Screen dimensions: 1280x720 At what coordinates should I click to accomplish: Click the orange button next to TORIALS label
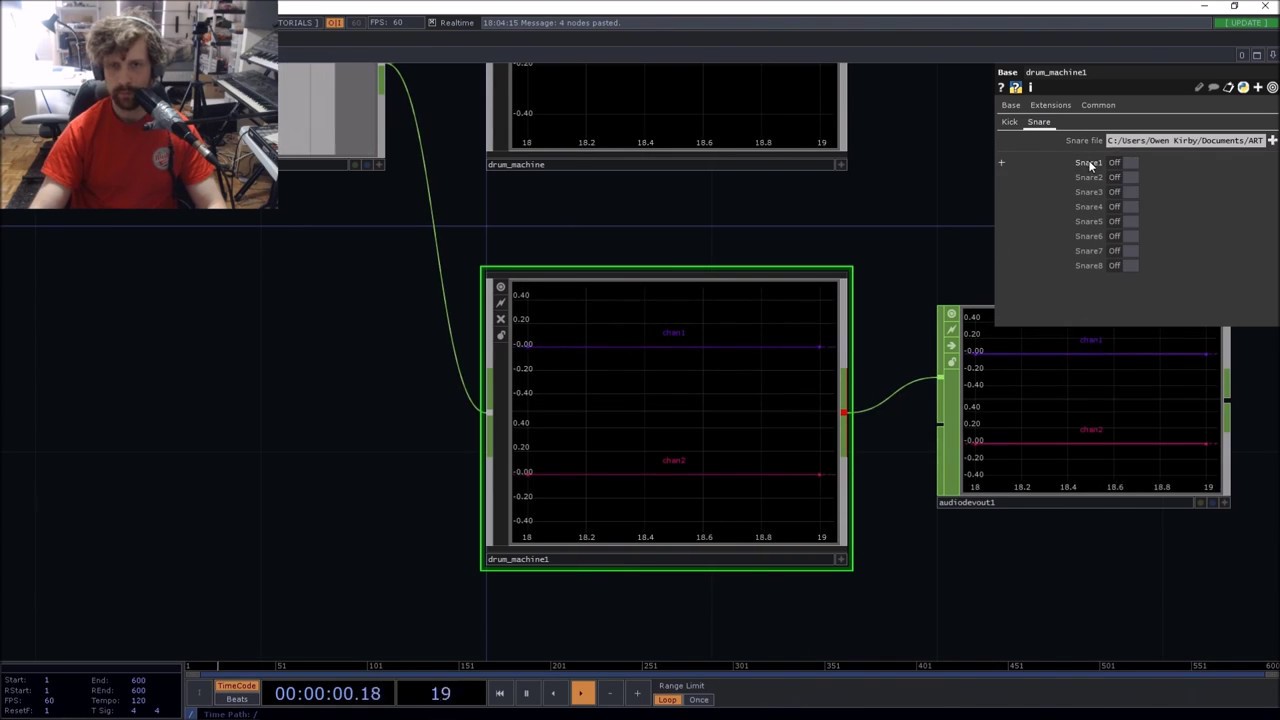pos(335,22)
